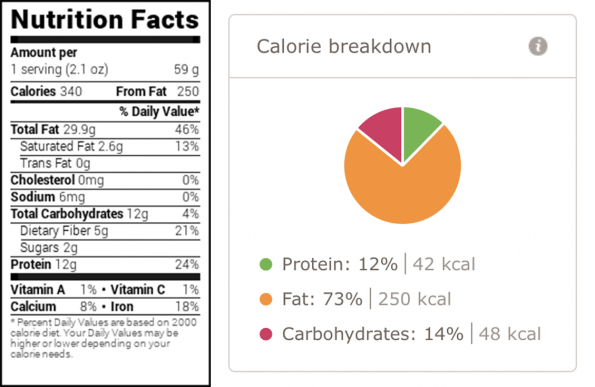Click the info icon beside Calorie breakdown
595x387 pixels.
point(538,46)
